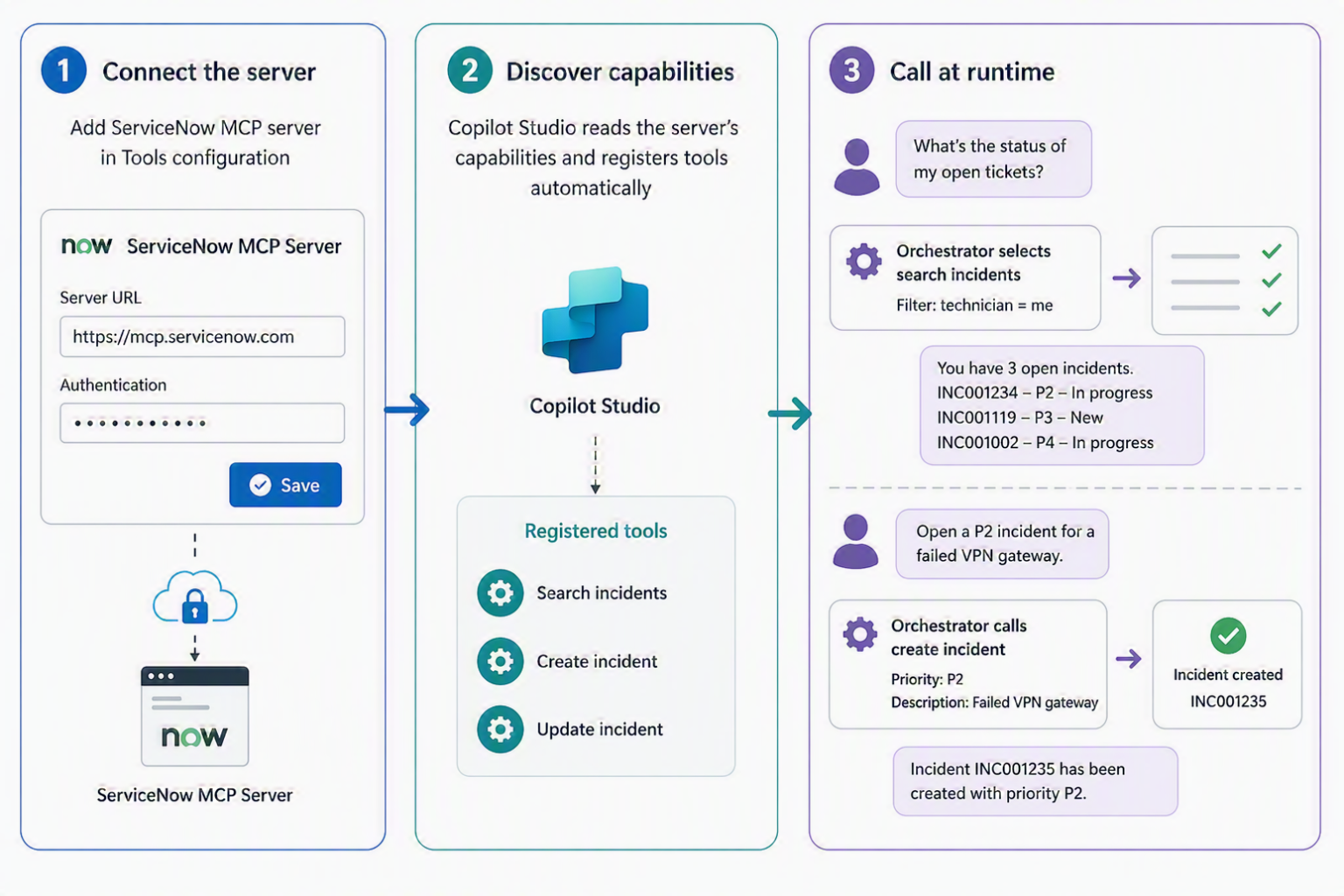This screenshot has height=896, width=1344.
Task: Click the INC001234 – P2 – In progress row
Action: 1045,393
